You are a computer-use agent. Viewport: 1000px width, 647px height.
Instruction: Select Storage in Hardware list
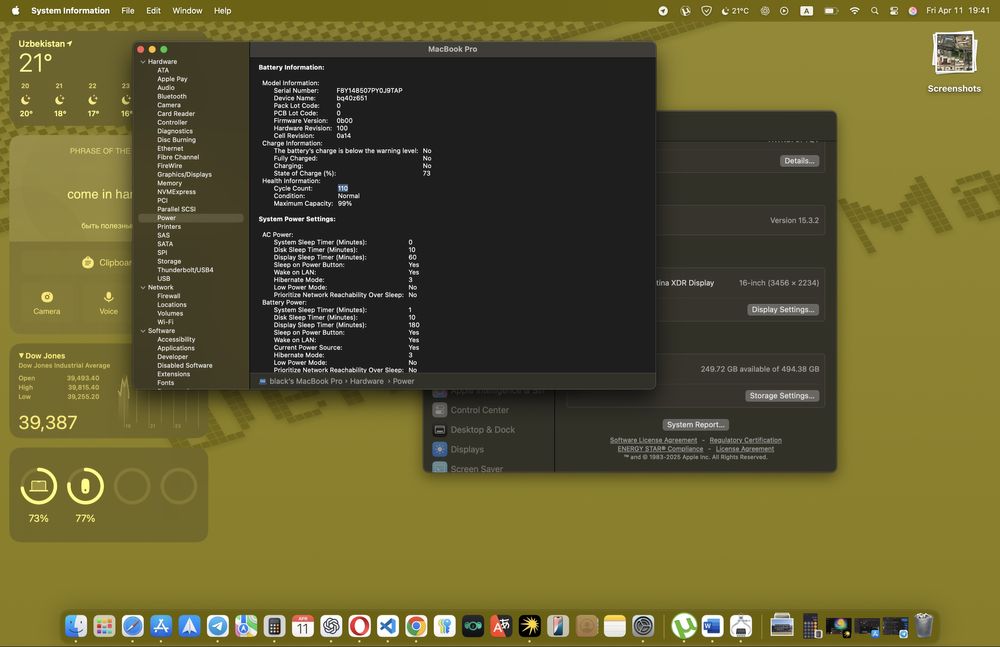[x=169, y=262]
